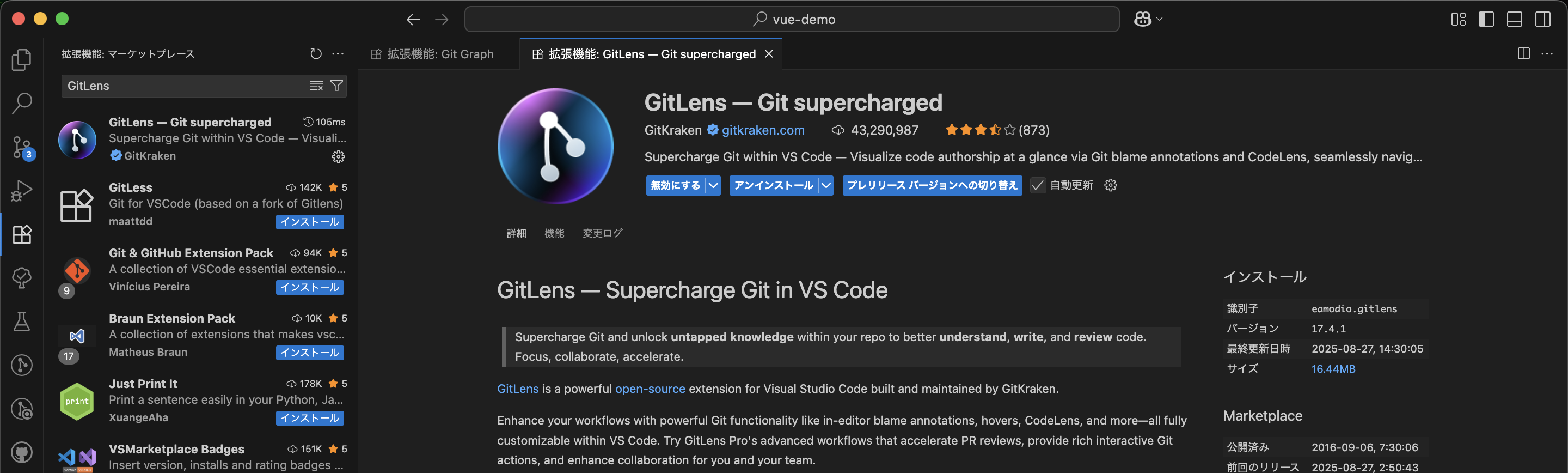Image resolution: width=1568 pixels, height=473 pixels.
Task: Close the GitLens extension tab
Action: 769,54
